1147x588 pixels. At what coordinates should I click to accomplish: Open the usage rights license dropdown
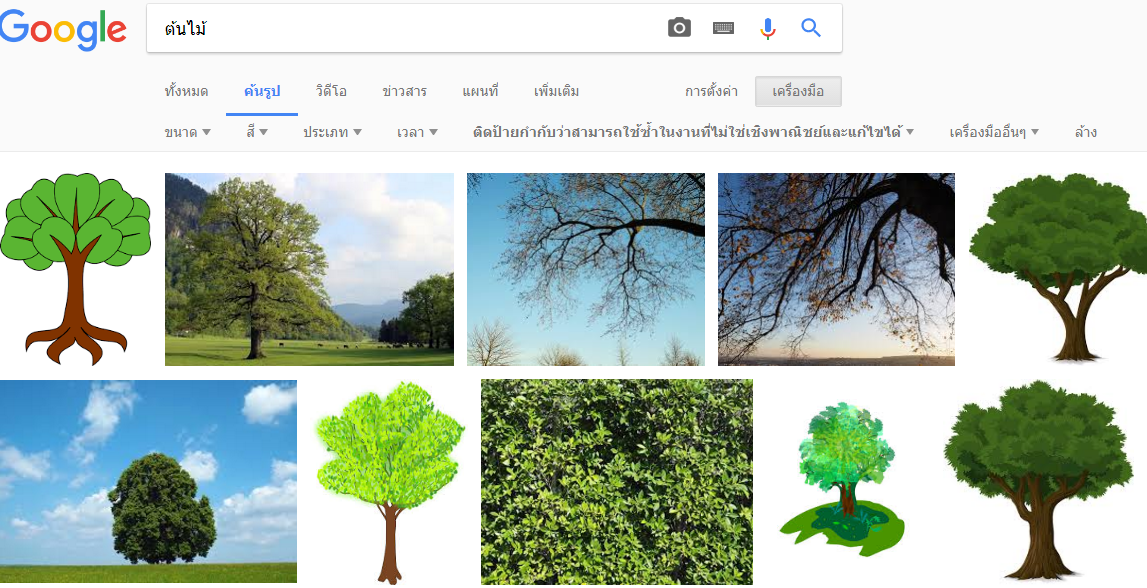[x=693, y=132]
